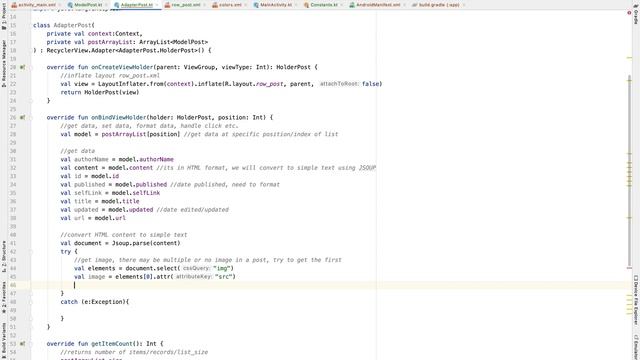Click the class name AdapterPost at line 15
This screenshot has width=640, height=360.
tap(73, 25)
